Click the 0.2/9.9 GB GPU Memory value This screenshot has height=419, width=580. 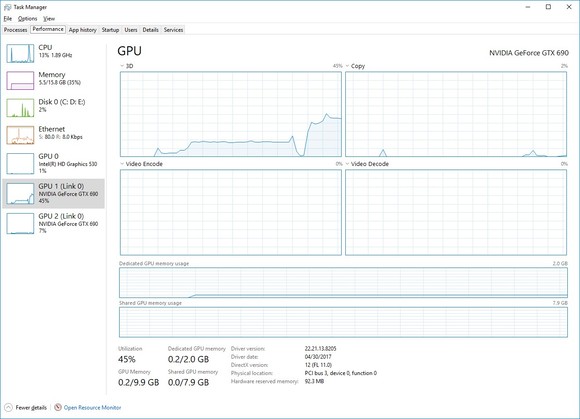(139, 382)
